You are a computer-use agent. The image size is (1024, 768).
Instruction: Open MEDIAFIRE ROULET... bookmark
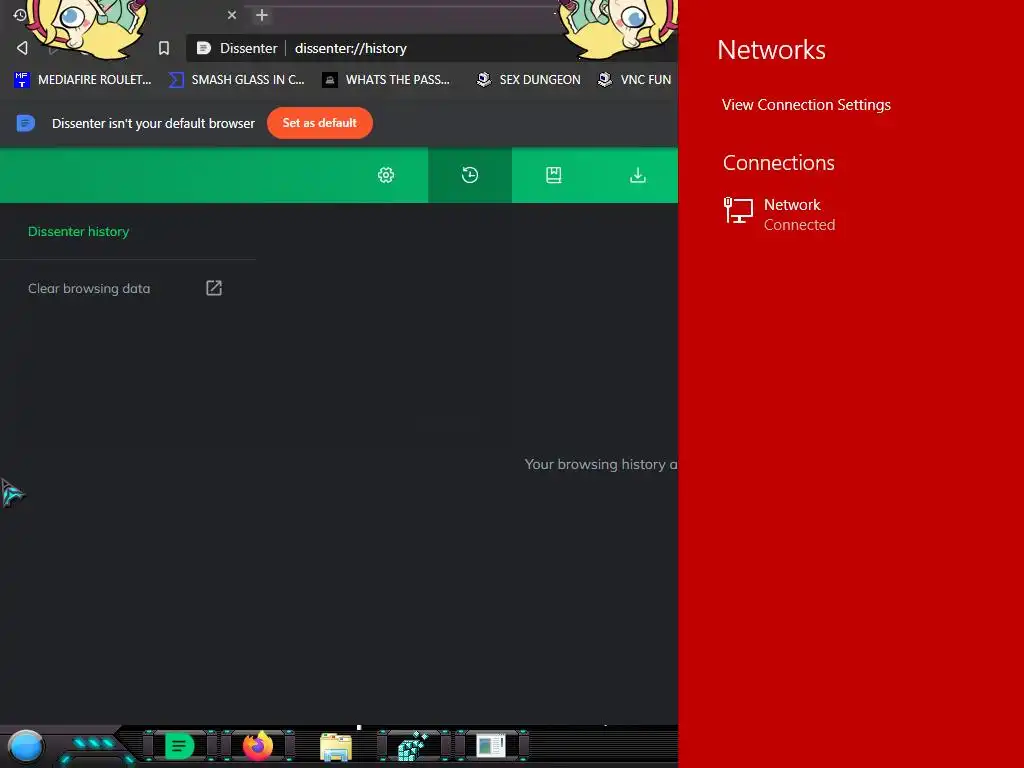[82, 80]
